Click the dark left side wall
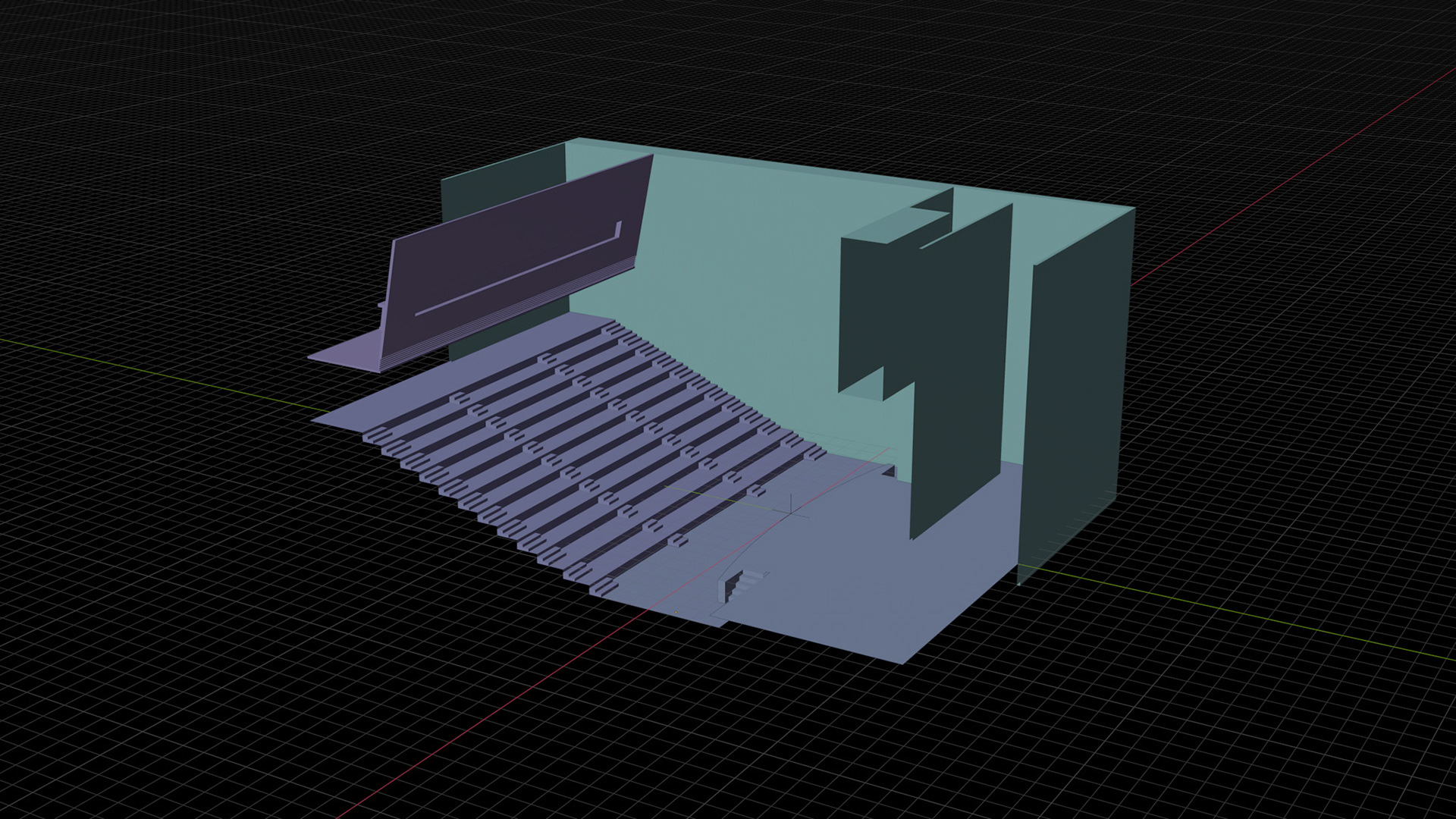This screenshot has width=1456, height=819. [500, 182]
